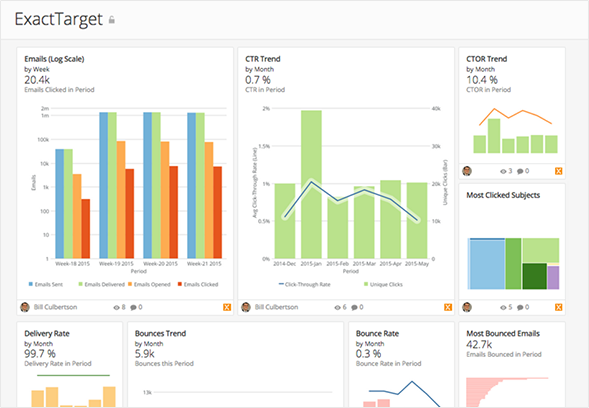
Task: Toggle Emails Delivered legend series
Action: point(101,284)
